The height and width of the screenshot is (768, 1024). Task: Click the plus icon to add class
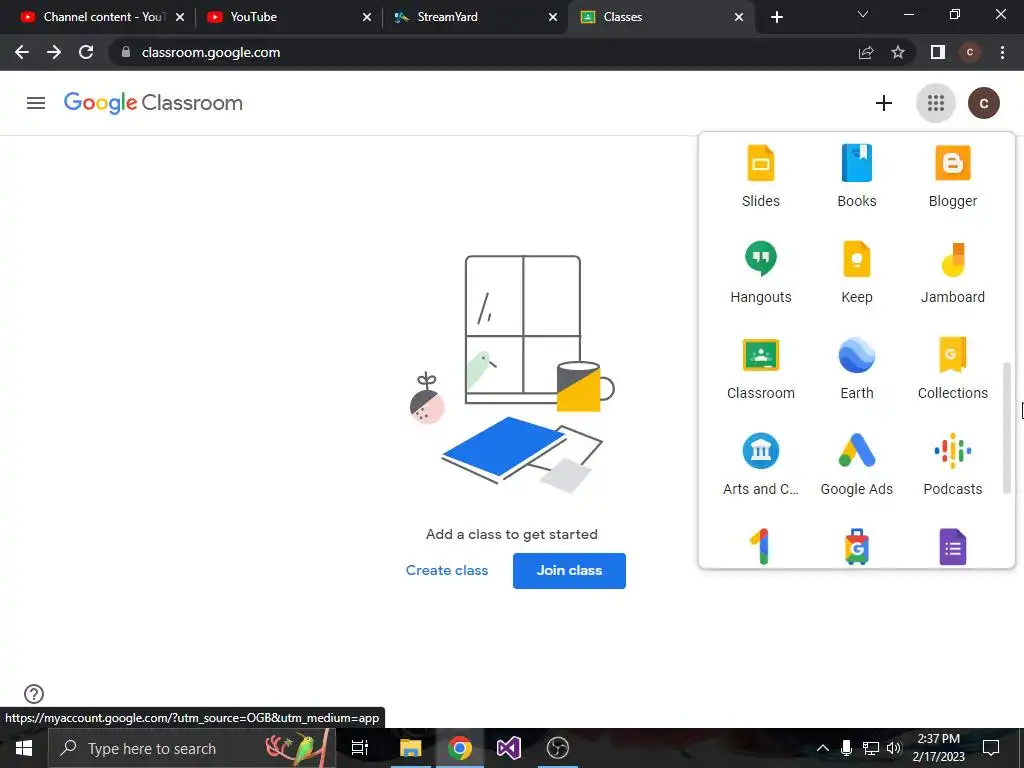pyautogui.click(x=884, y=103)
